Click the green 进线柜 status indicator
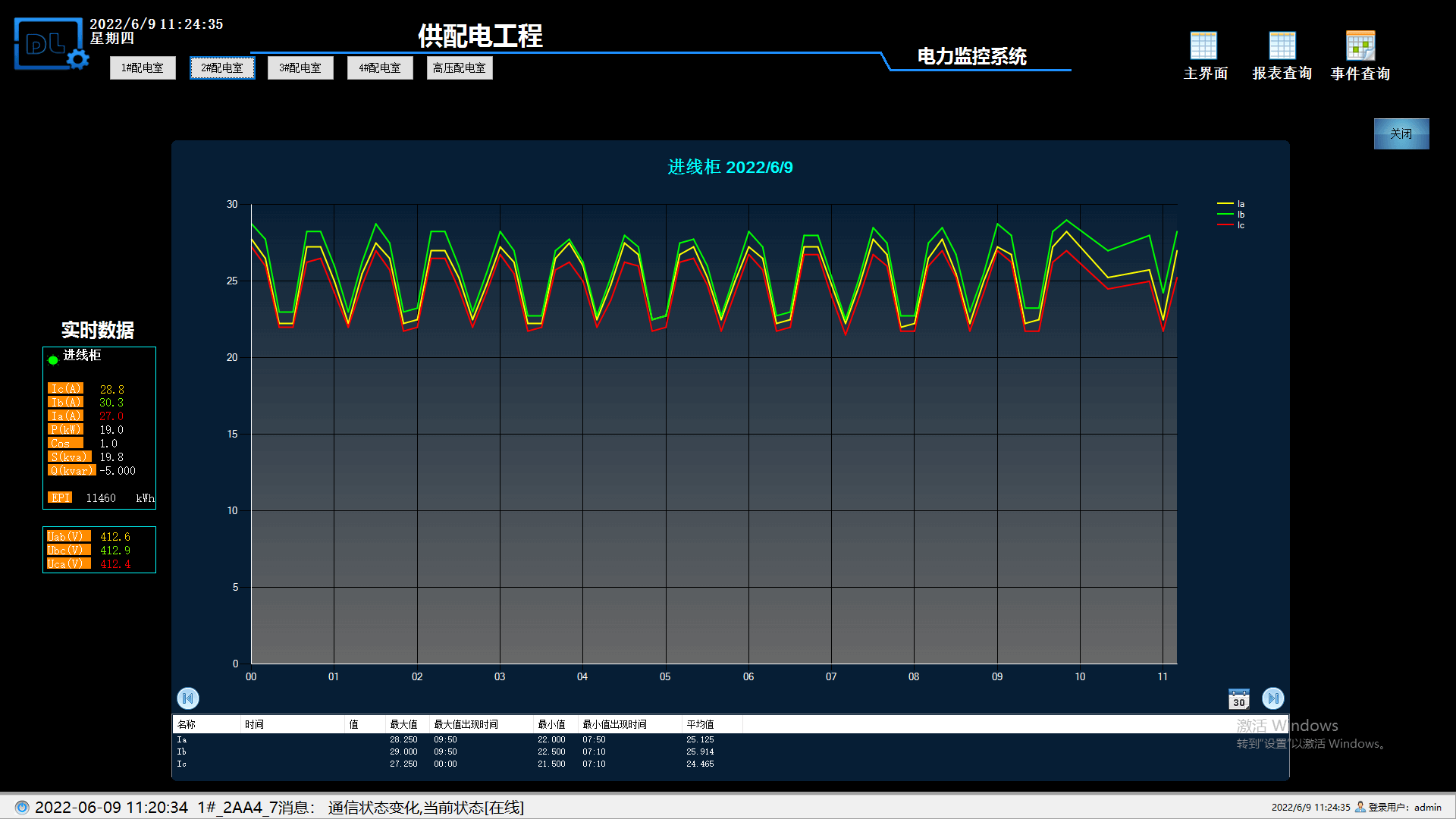Image resolution: width=1456 pixels, height=819 pixels. click(53, 360)
